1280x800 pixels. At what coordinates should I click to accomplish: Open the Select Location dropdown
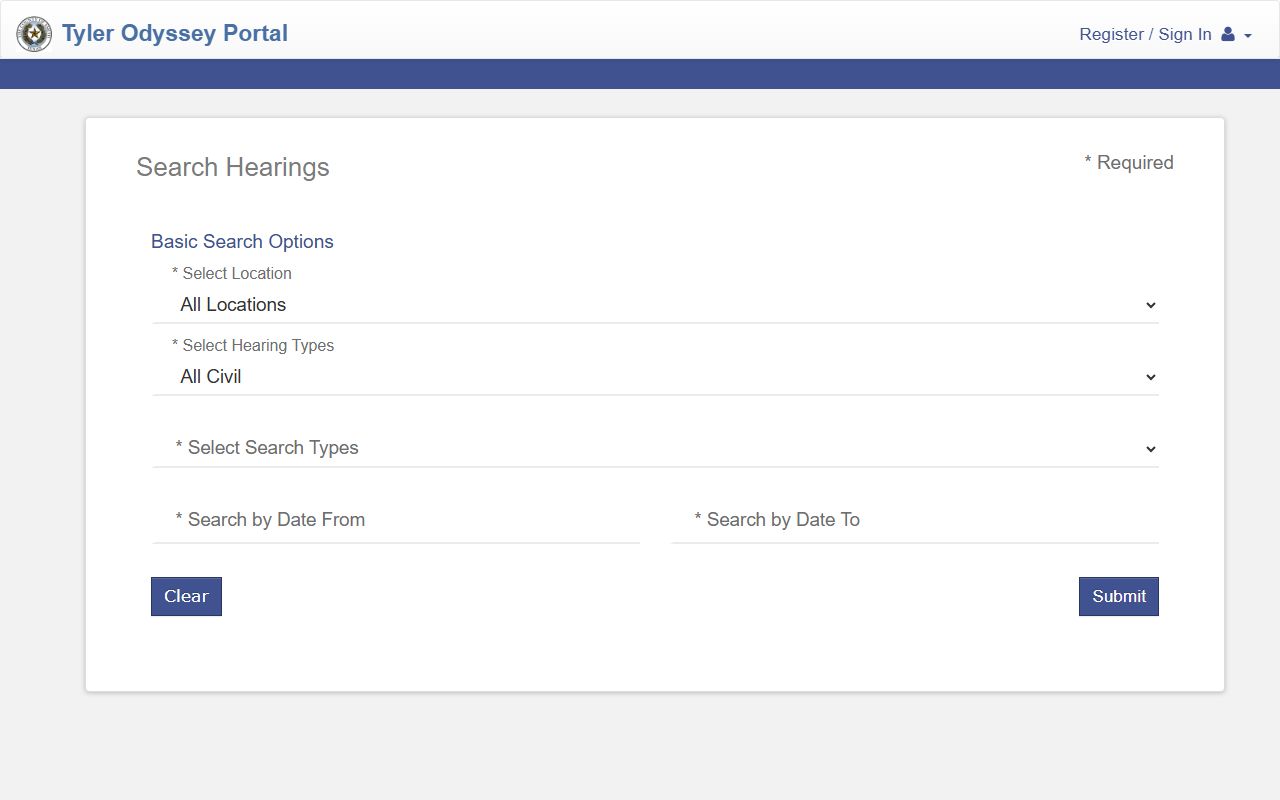point(656,305)
